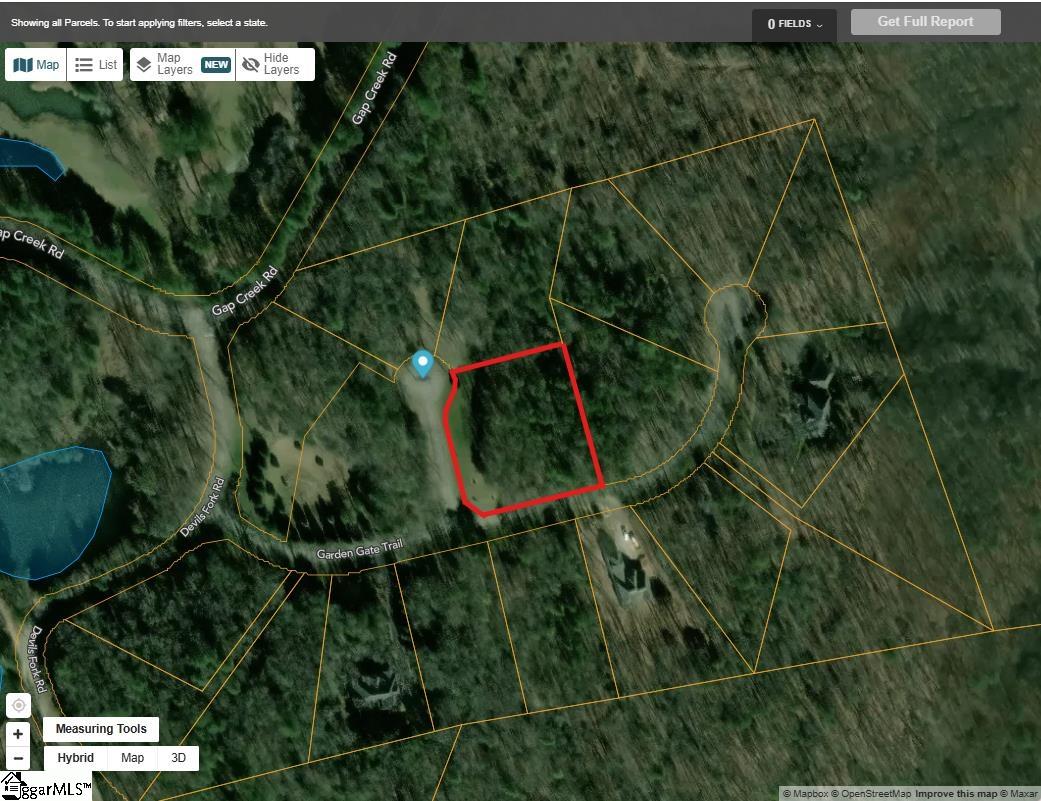Screen dimensions: 1041x801
Task: Select the Map basemap style
Action: click(x=132, y=758)
